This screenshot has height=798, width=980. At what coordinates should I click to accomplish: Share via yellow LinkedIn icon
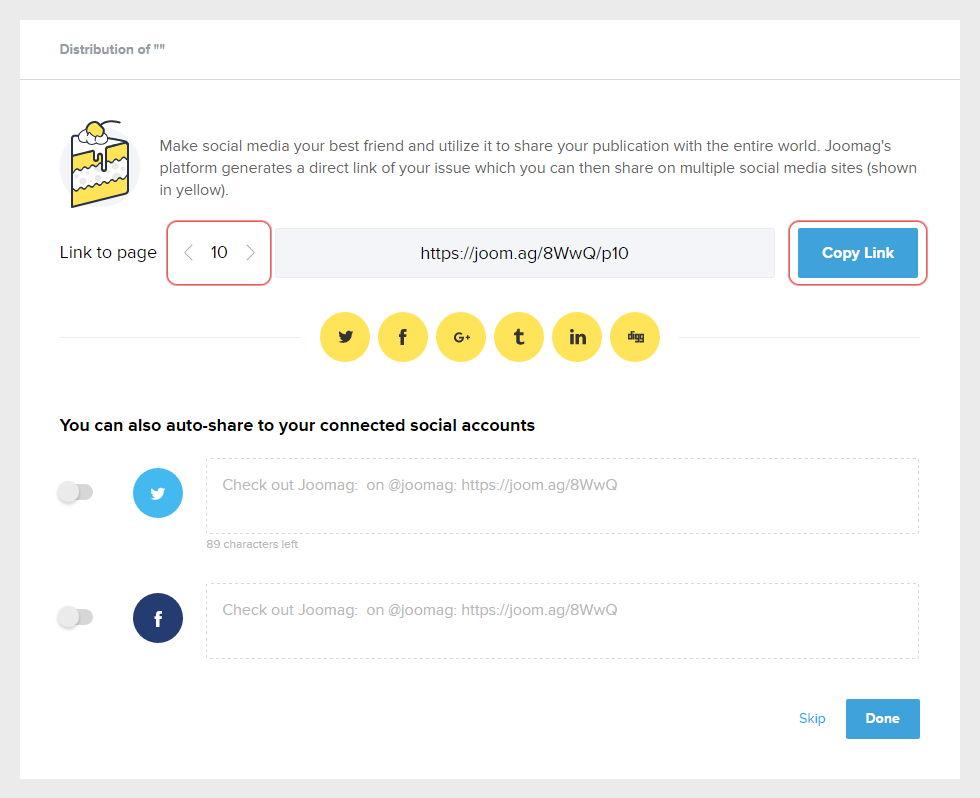(x=577, y=337)
